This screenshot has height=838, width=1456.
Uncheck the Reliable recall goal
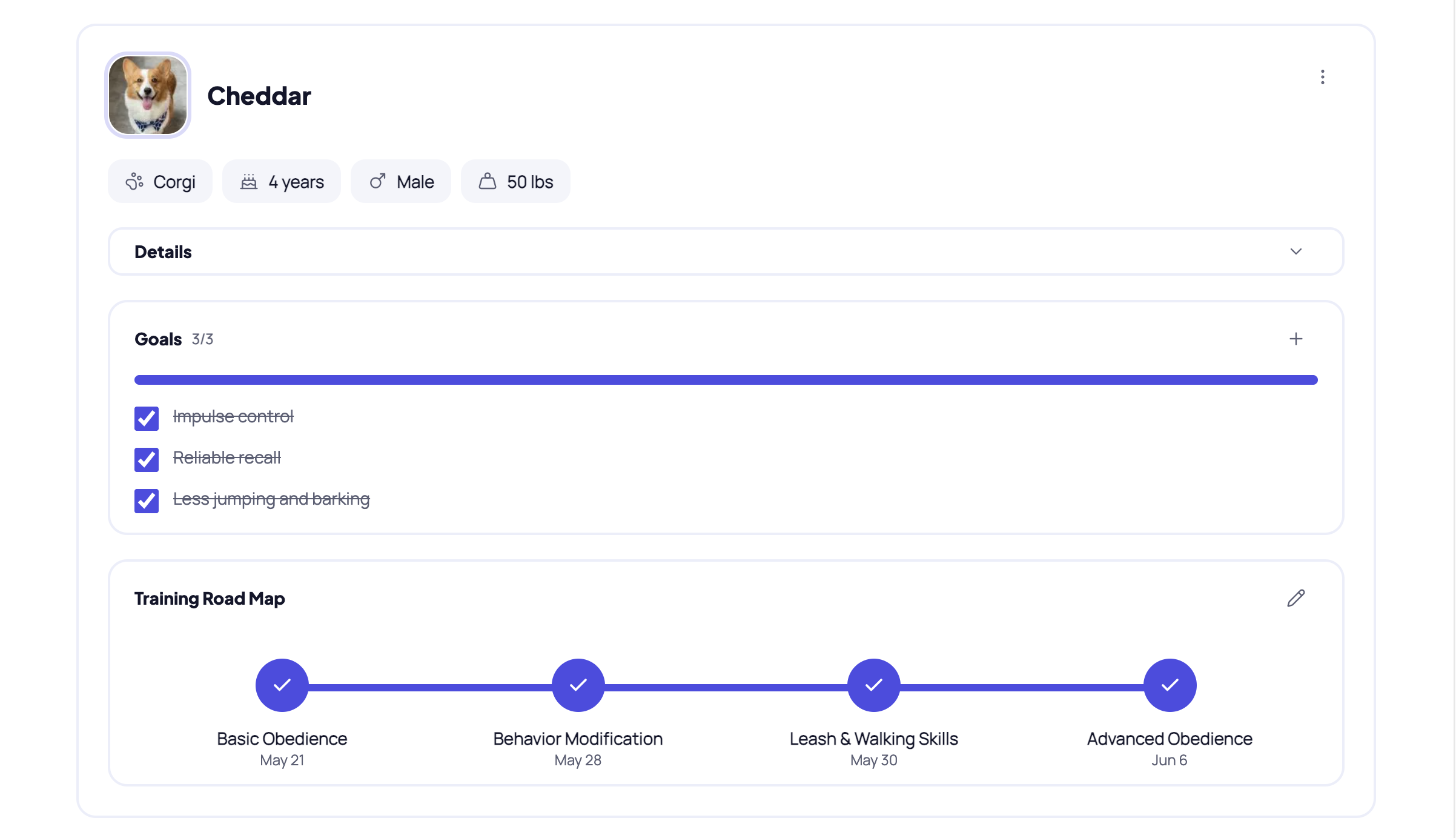click(147, 459)
